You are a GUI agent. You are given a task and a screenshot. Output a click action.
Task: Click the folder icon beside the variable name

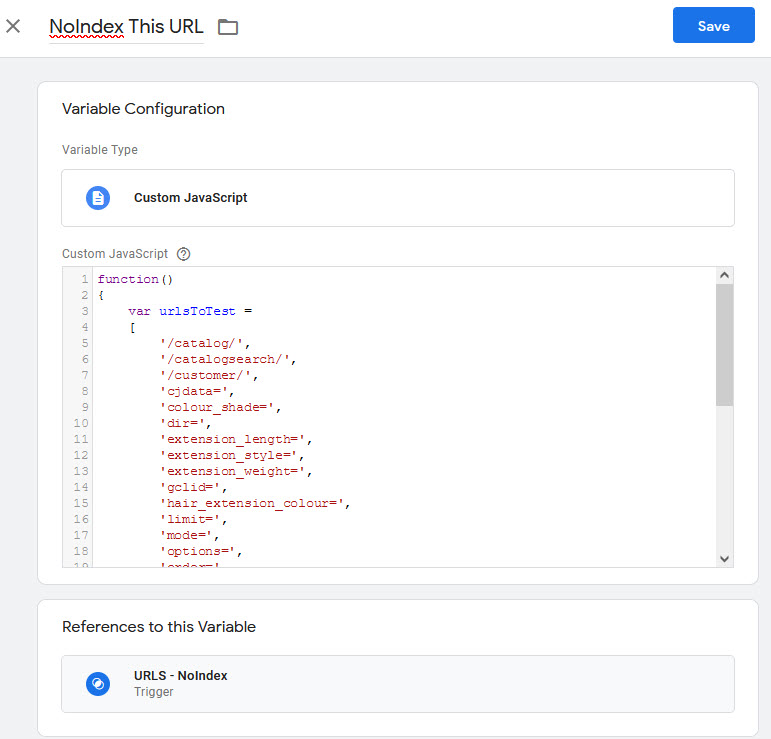pos(228,27)
